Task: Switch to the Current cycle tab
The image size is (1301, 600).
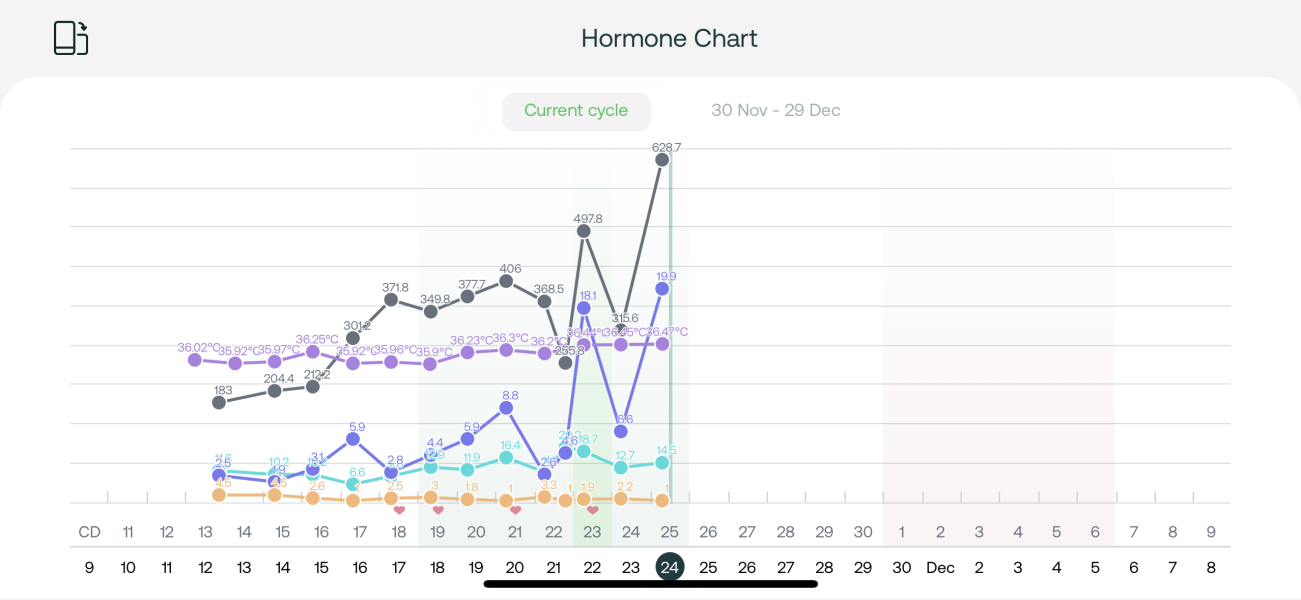Action: (576, 111)
